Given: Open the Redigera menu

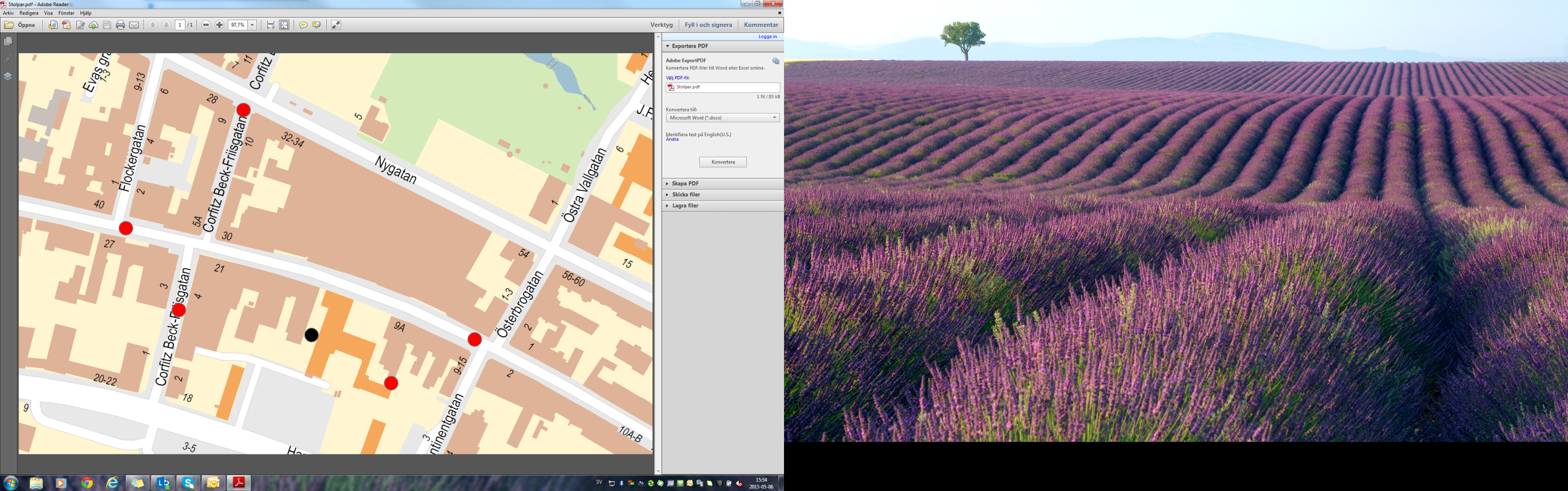Looking at the screenshot, I should (28, 13).
